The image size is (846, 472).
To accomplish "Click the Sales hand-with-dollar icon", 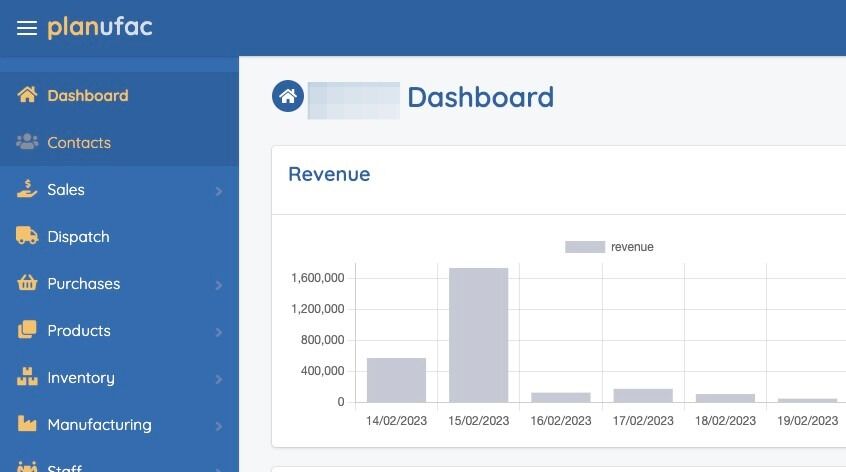I will pos(27,189).
